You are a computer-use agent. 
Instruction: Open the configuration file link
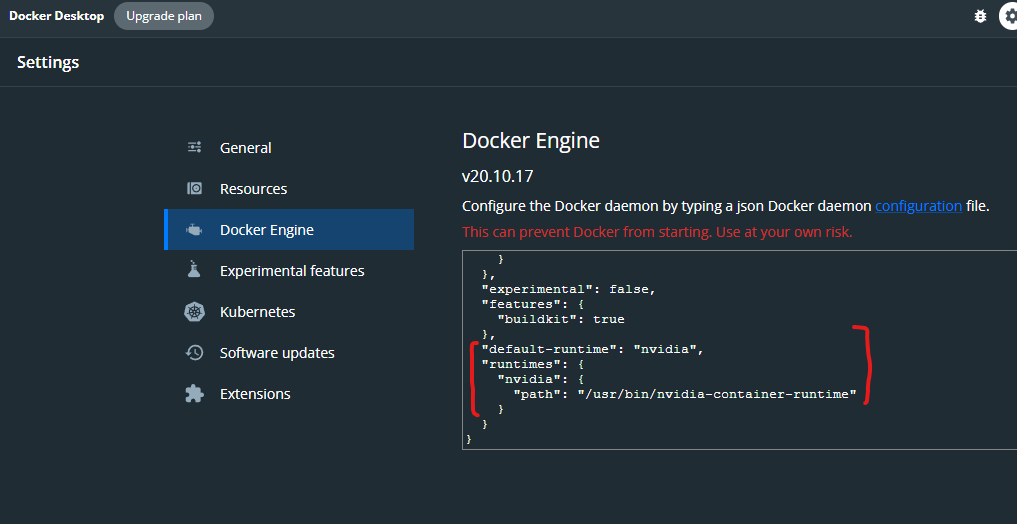point(918,206)
